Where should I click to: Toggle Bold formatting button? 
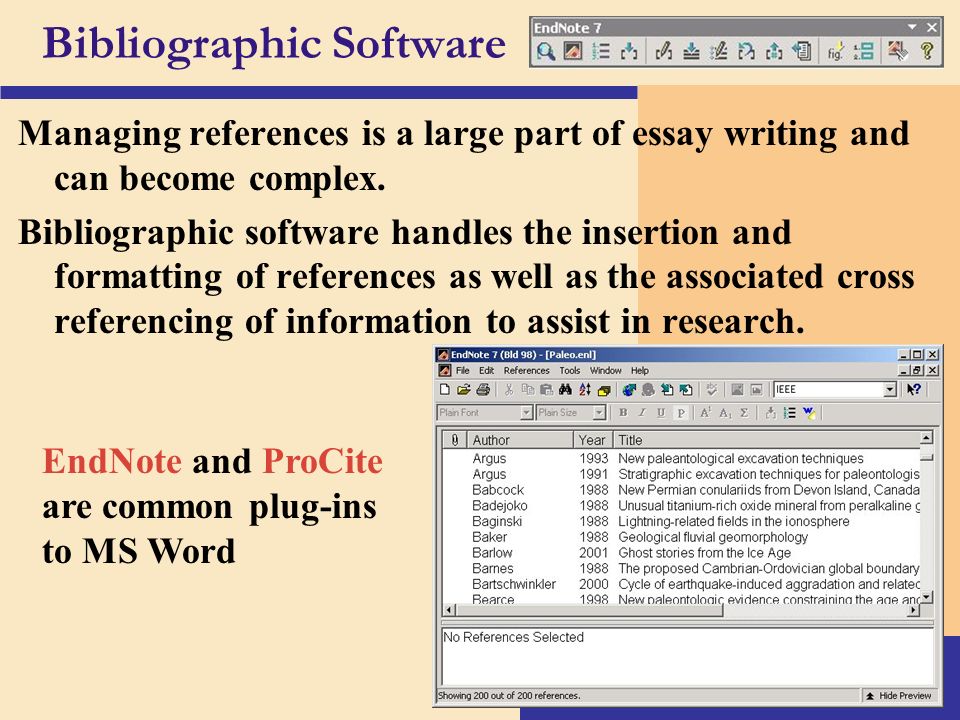623,413
